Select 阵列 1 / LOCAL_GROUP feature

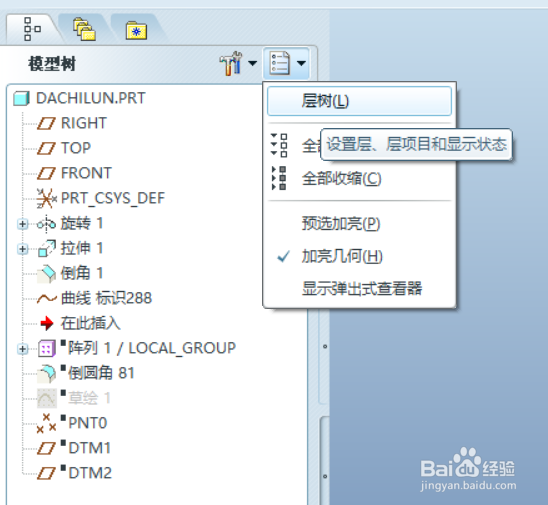[x=152, y=348]
